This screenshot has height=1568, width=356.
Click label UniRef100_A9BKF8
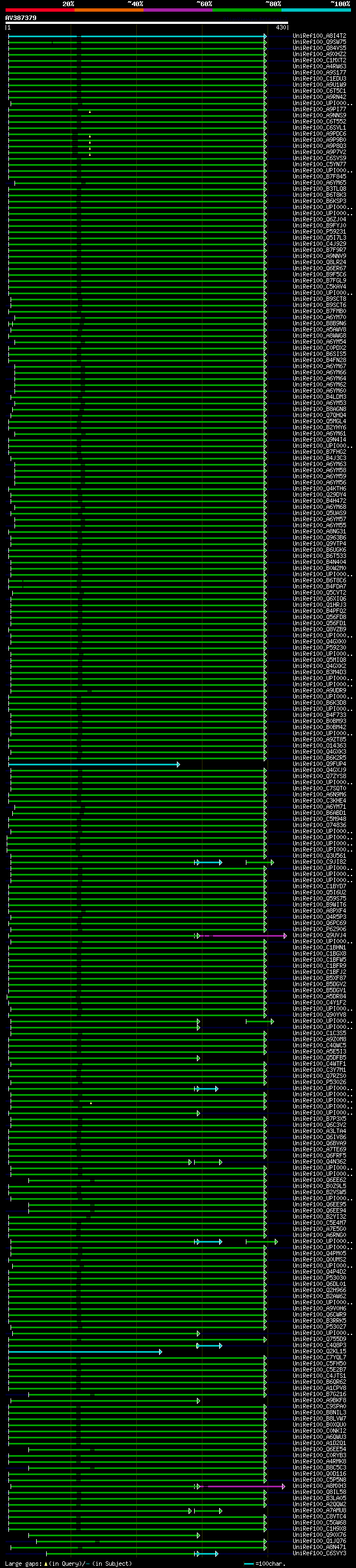coord(319,1401)
